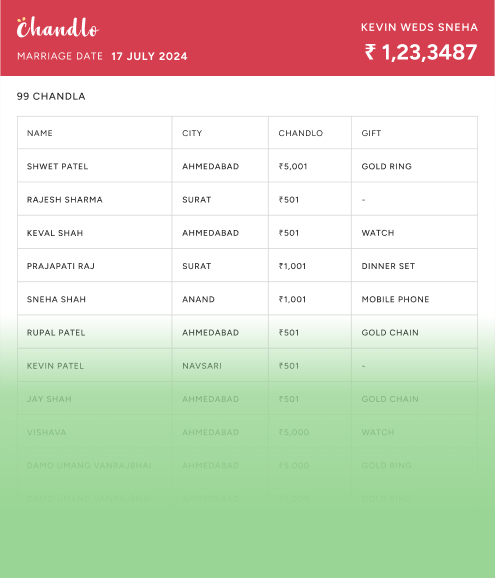Click the 99 CHANDLA count label
This screenshot has width=495, height=578.
pyautogui.click(x=51, y=96)
